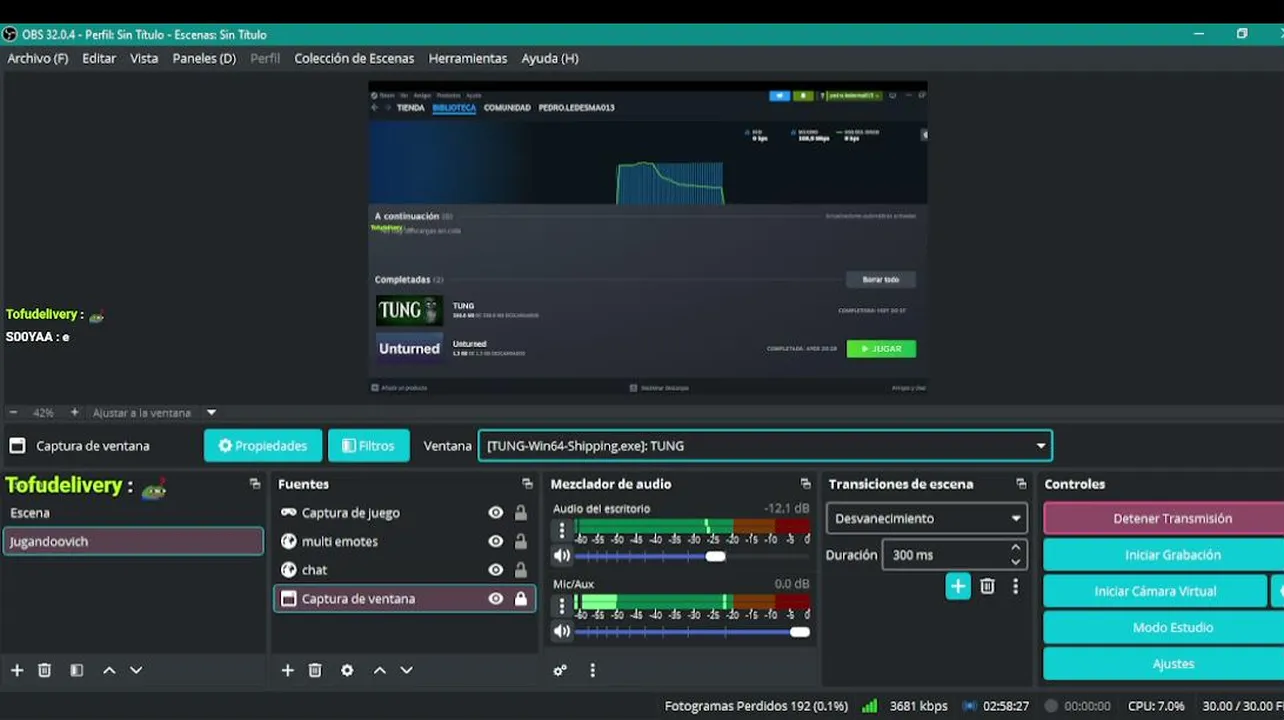This screenshot has height=720, width=1284.
Task: Undock the Transiciones de escena panel
Action: pos(1021,484)
